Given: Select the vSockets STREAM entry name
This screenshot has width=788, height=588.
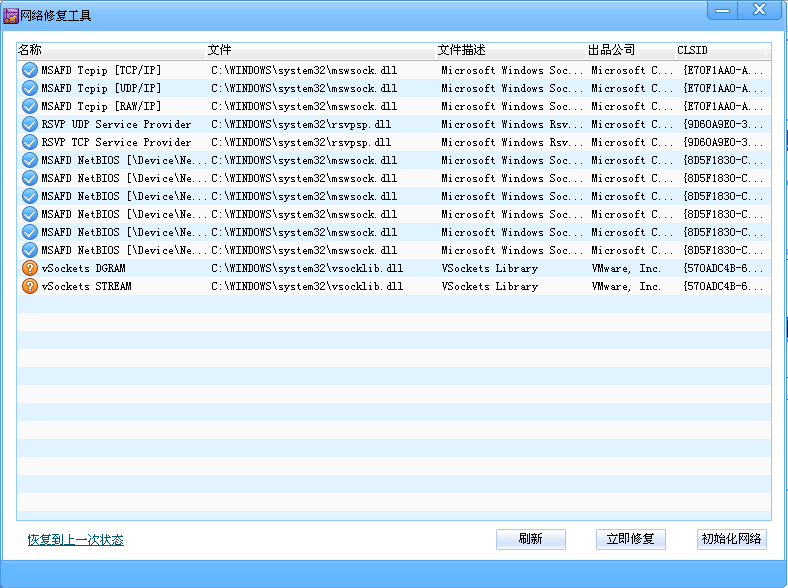Looking at the screenshot, I should 86,286.
